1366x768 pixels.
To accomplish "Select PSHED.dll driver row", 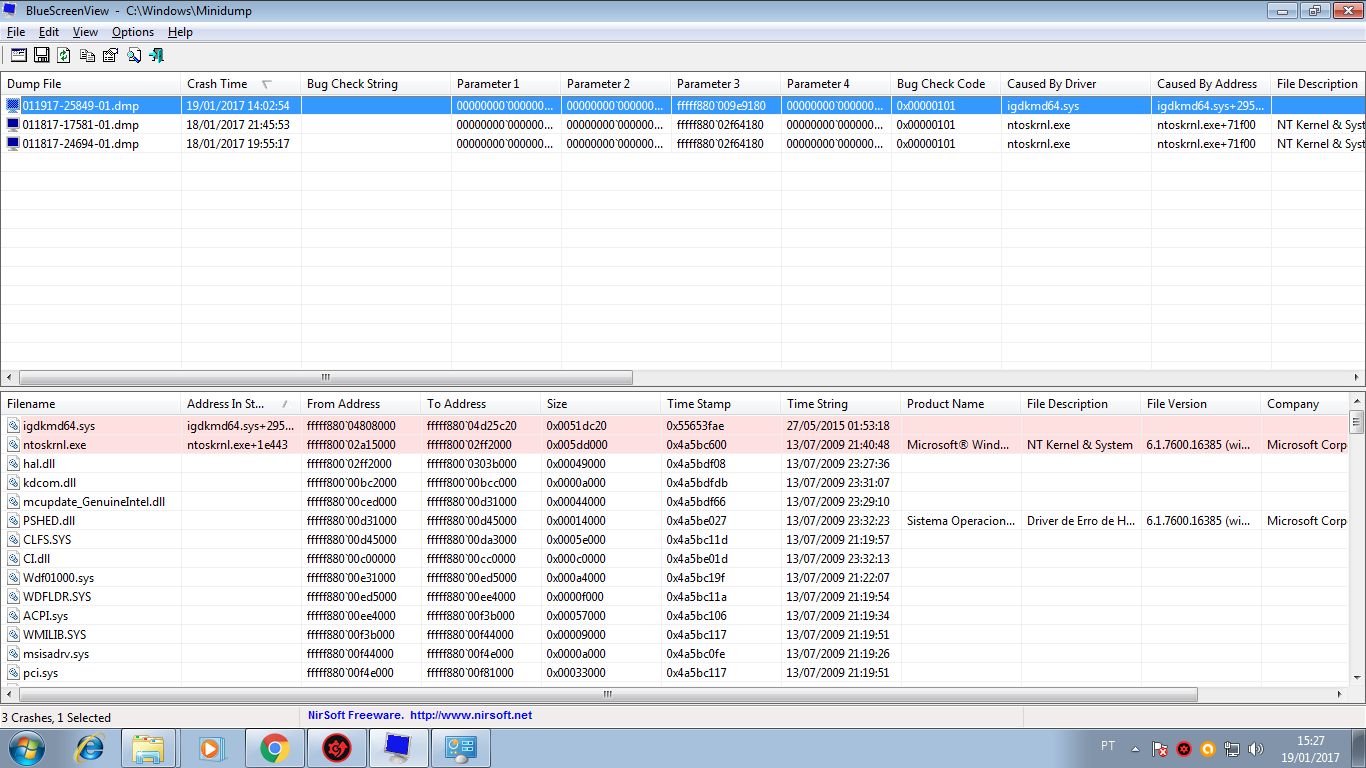I will coord(674,521).
